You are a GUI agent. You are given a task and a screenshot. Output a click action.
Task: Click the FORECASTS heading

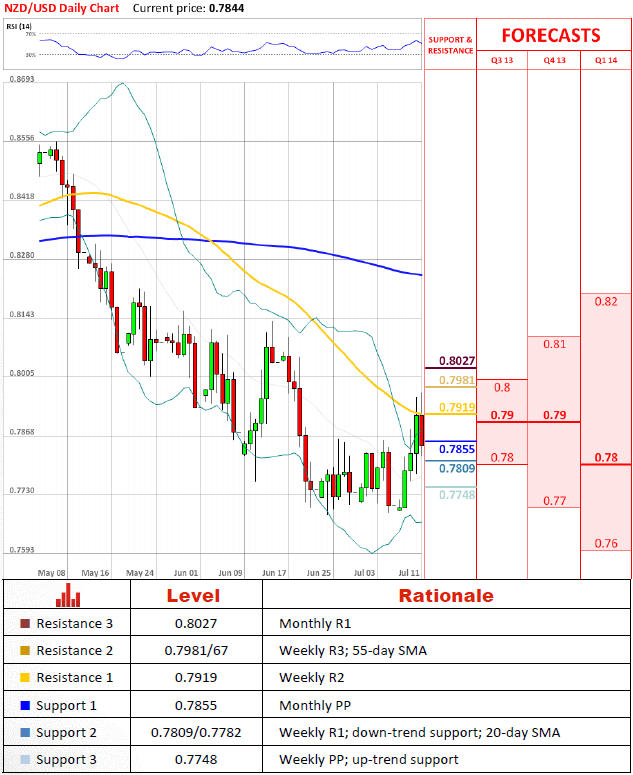[x=551, y=36]
